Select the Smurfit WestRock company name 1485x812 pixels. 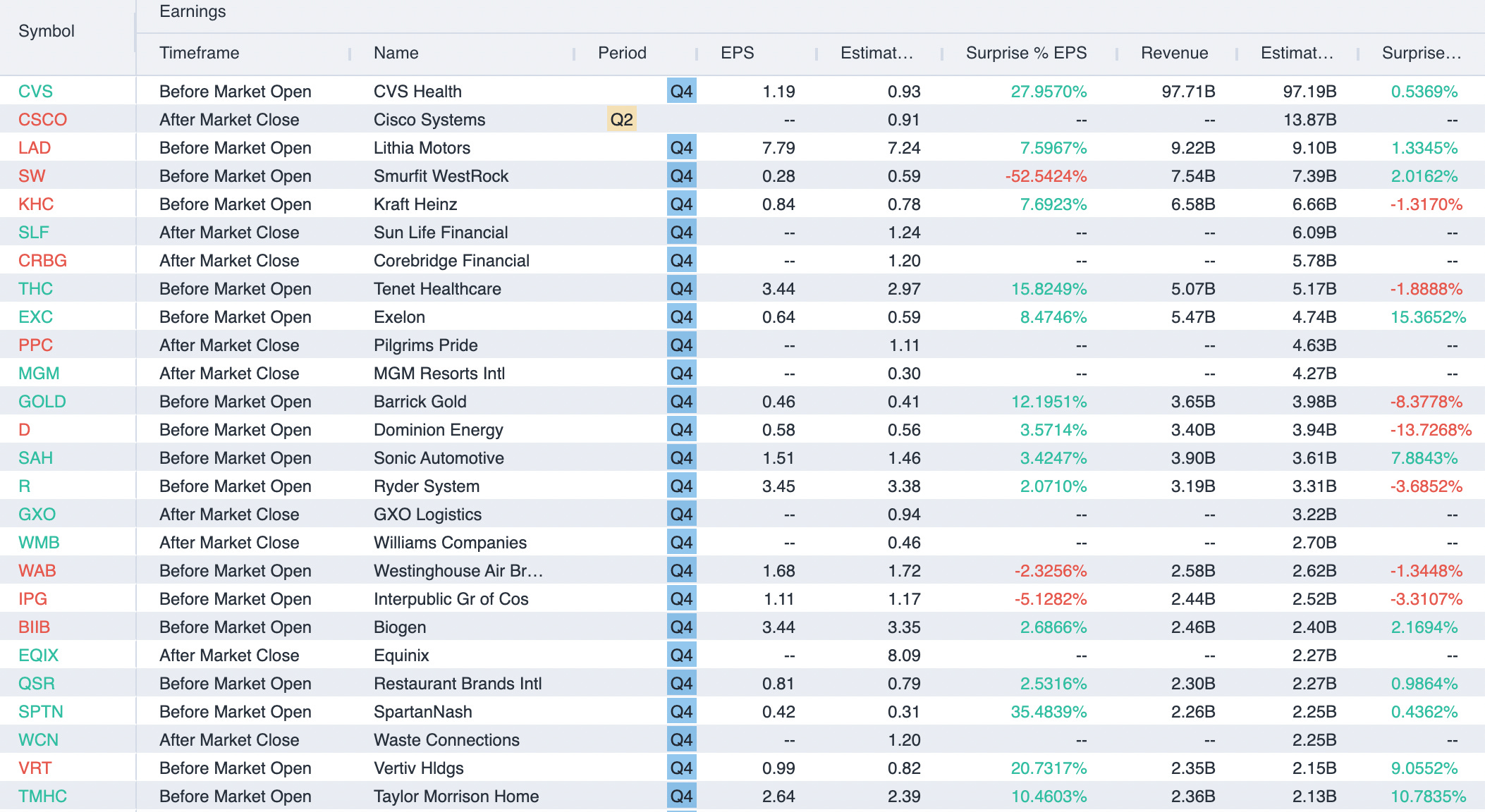(x=441, y=176)
